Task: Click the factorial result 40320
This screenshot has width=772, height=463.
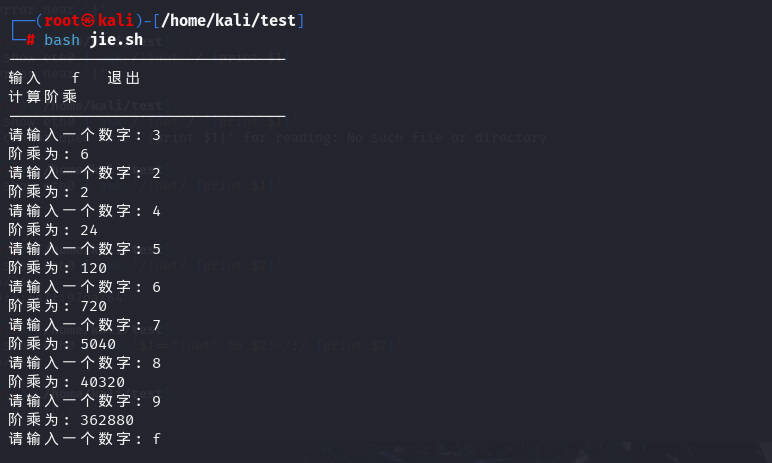Action: pos(102,382)
